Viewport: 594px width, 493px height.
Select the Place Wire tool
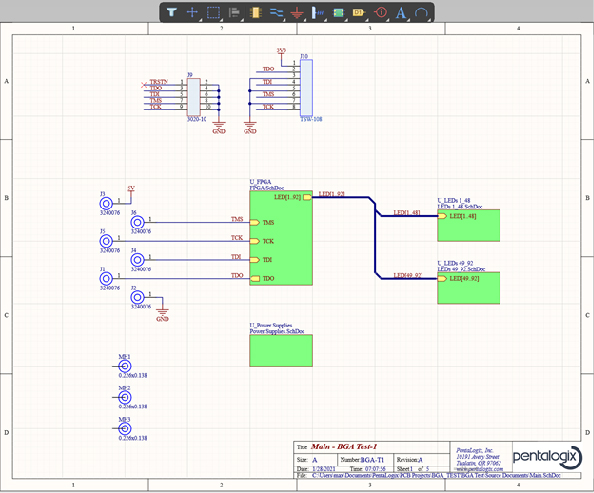click(x=277, y=13)
